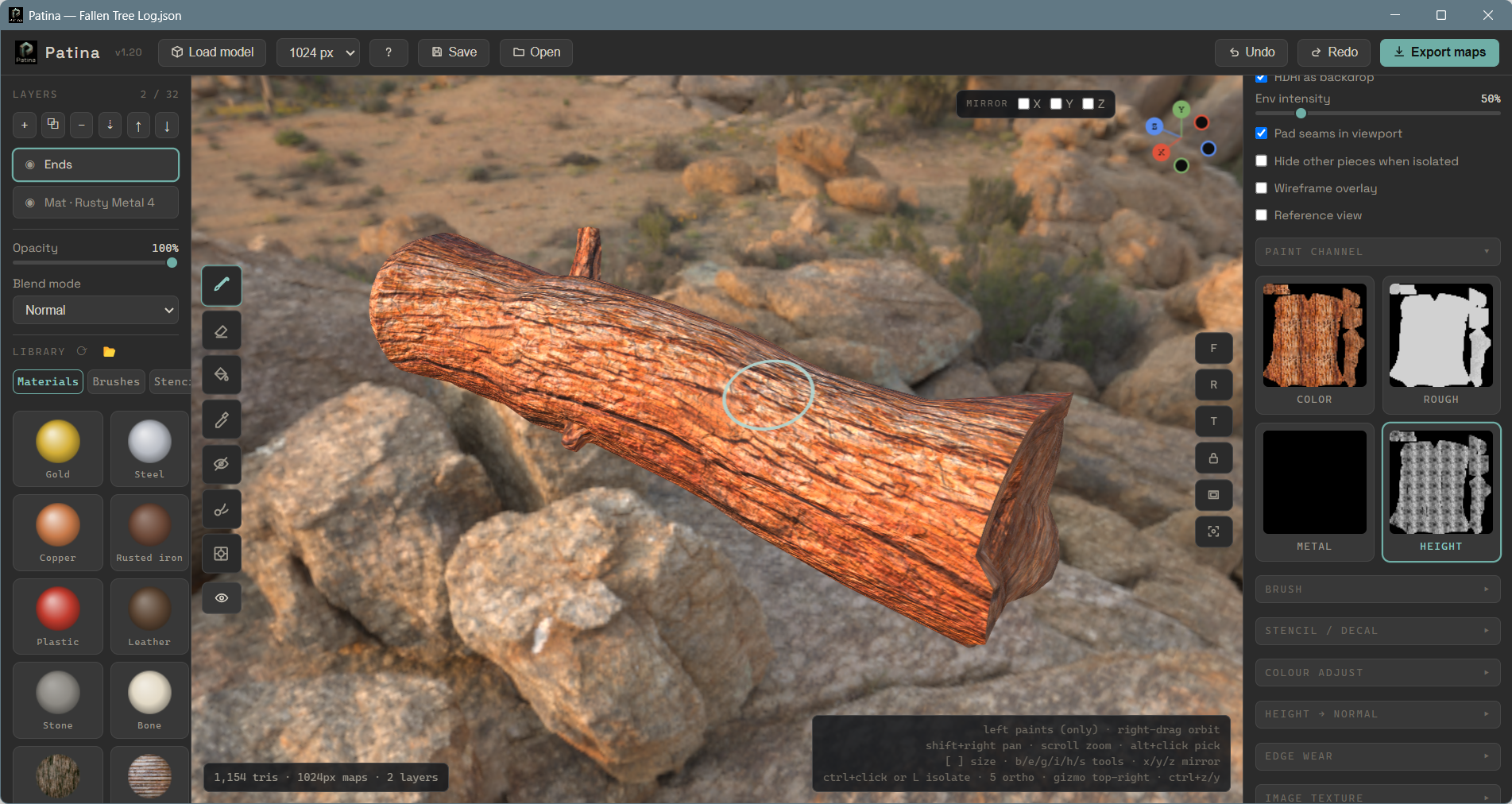This screenshot has width=1512, height=804.
Task: Duplicate the selected layer
Action: point(53,125)
